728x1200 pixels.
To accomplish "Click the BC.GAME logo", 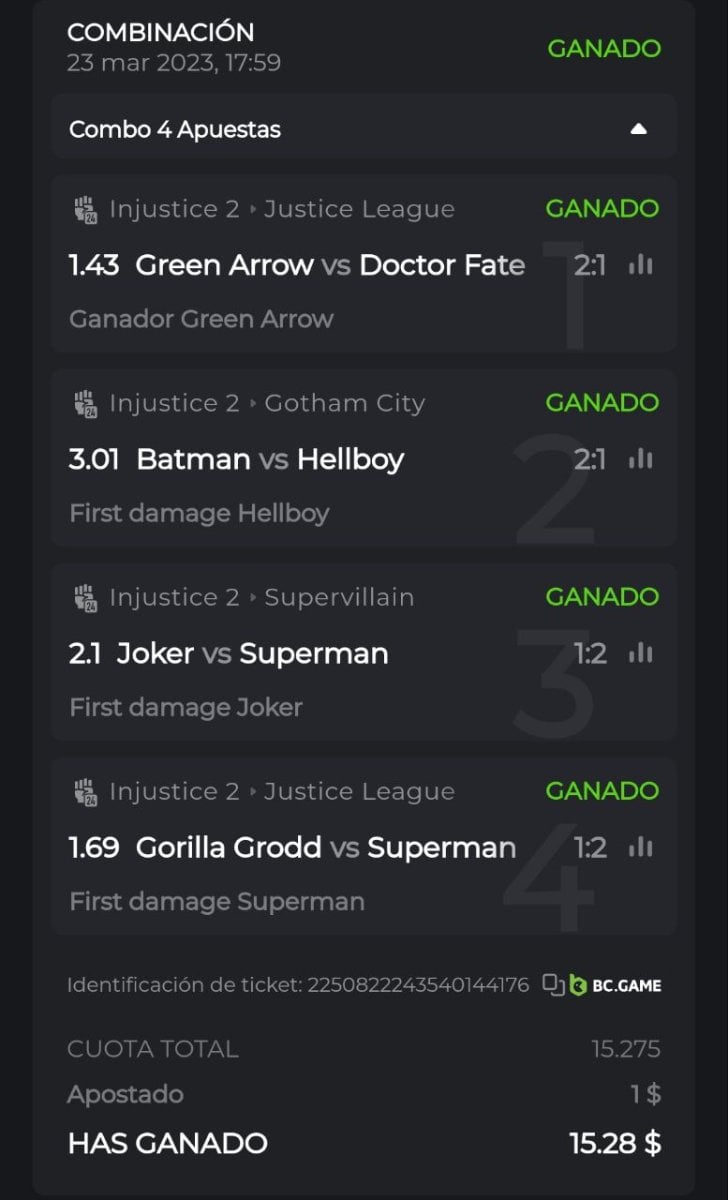I will click(x=616, y=985).
